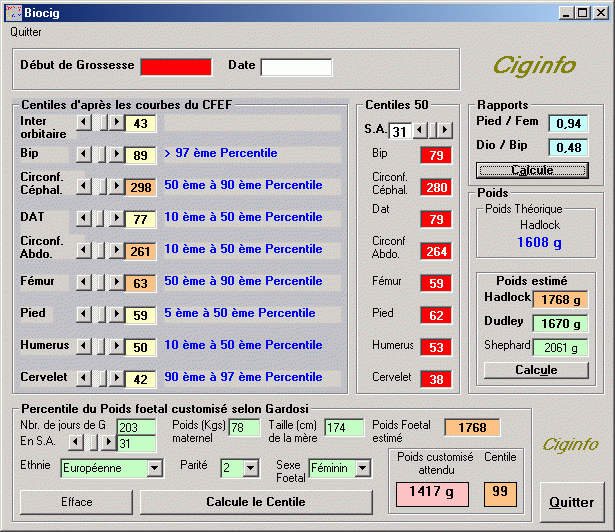Maximize the Biocig window
Image resolution: width=615 pixels, height=532 pixels.
[x=582, y=13]
